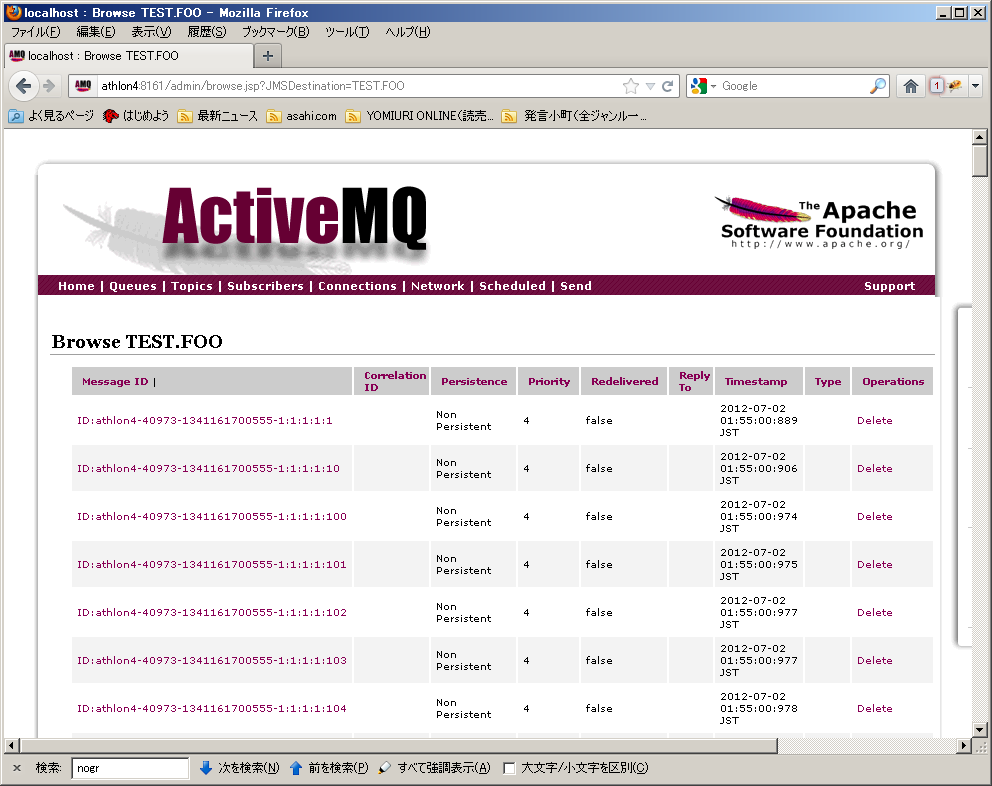992x786 pixels.
Task: Open the ブックマーク(B) menu
Action: point(276,32)
